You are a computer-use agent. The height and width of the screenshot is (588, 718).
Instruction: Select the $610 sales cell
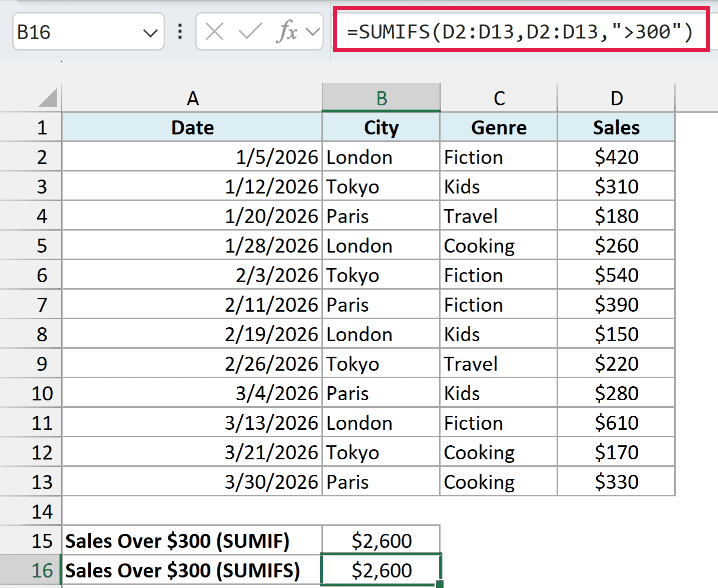point(616,423)
